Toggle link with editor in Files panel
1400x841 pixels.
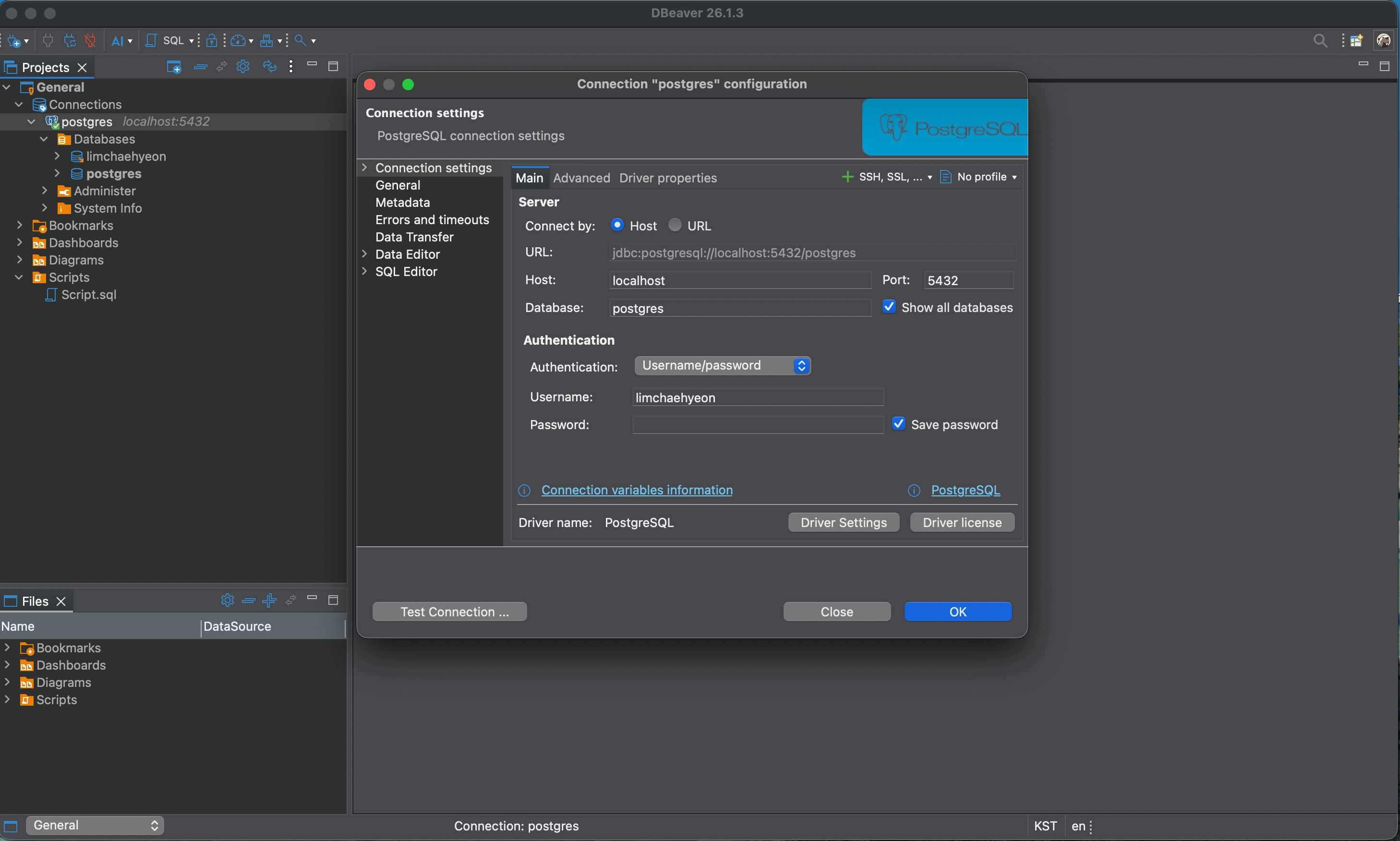tap(291, 600)
